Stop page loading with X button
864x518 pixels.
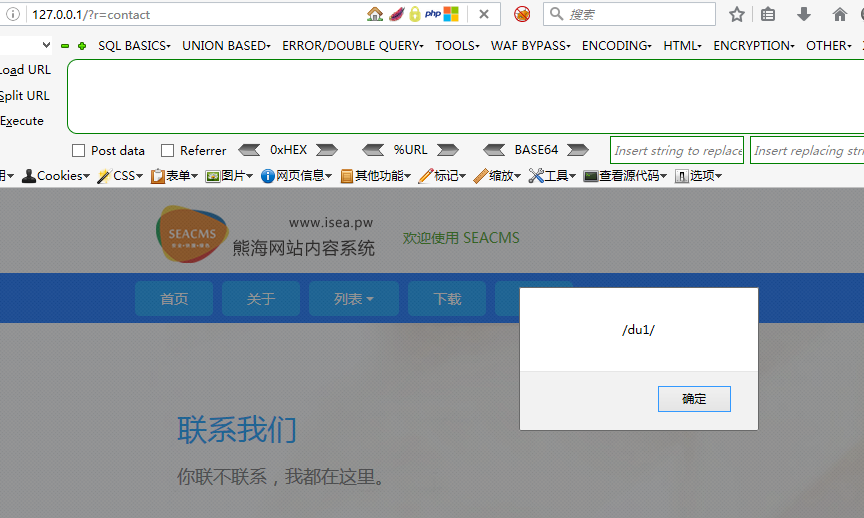[x=484, y=14]
